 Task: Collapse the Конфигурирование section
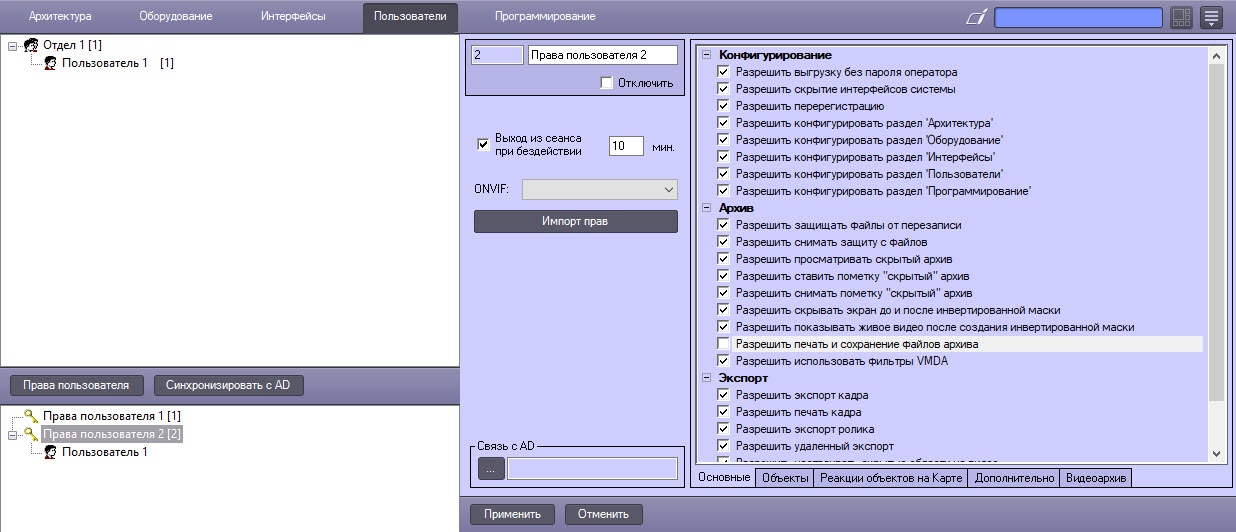tap(707, 55)
